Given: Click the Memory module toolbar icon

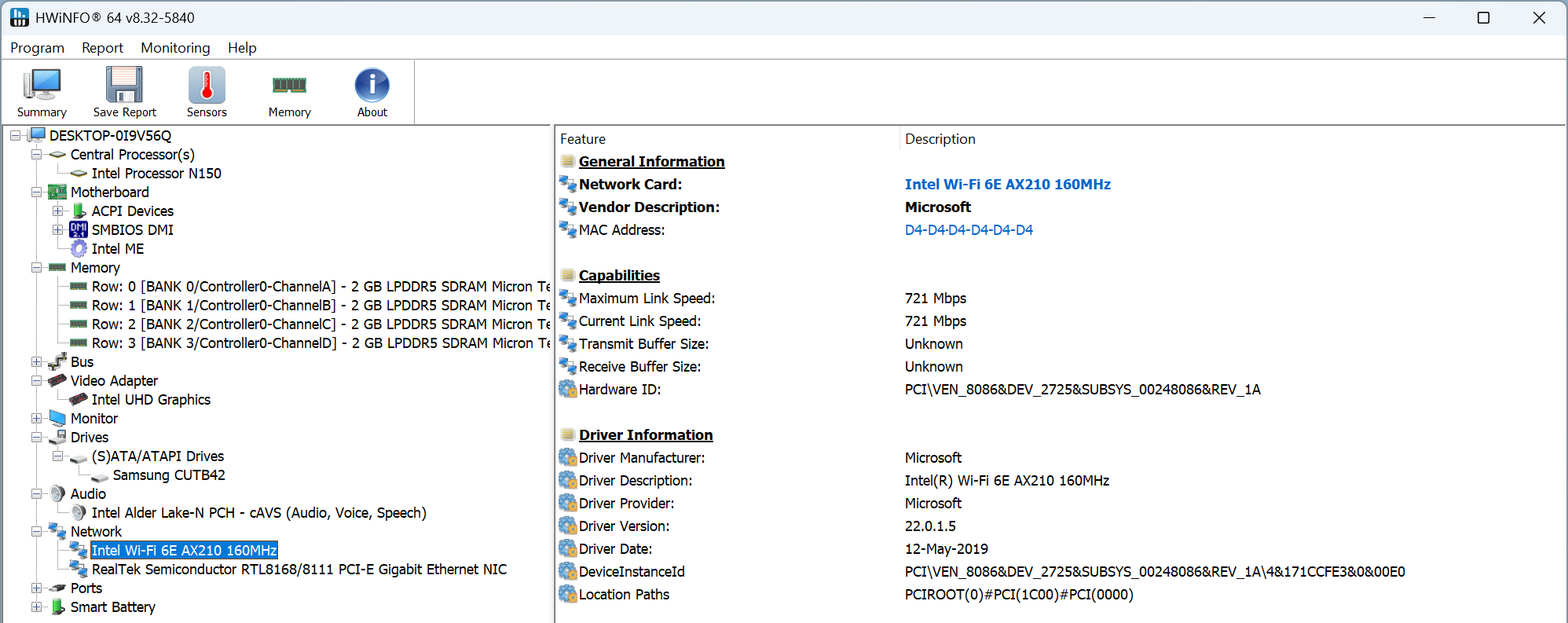Looking at the screenshot, I should (289, 86).
